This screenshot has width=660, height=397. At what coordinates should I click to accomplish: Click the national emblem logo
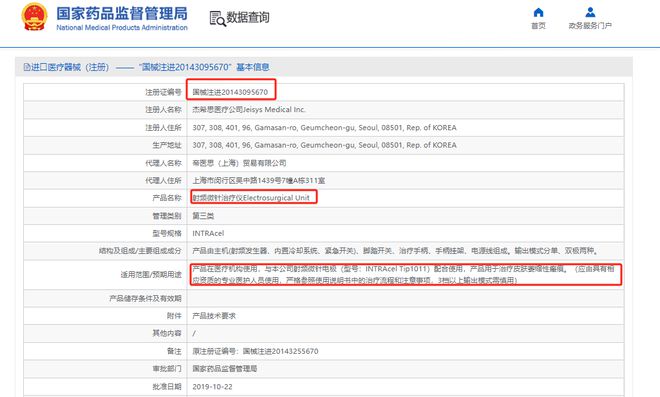[35, 17]
